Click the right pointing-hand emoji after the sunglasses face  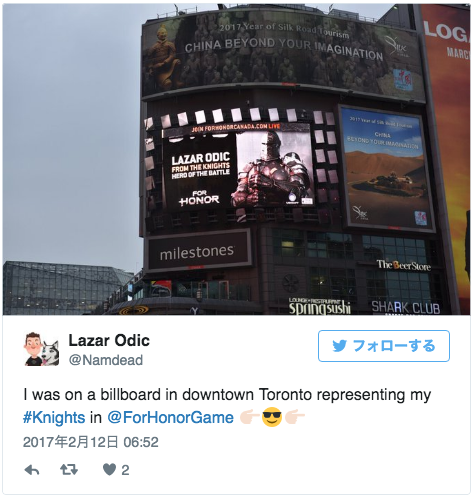[294, 417]
